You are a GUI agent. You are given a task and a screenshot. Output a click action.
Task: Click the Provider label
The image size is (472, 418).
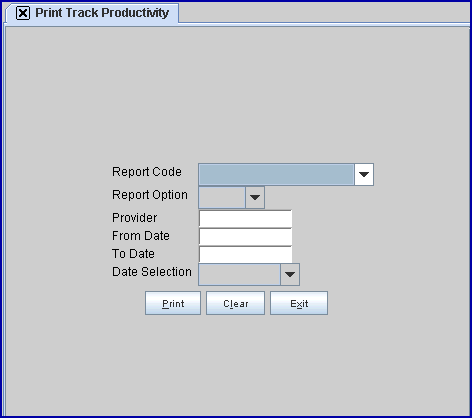click(x=135, y=218)
